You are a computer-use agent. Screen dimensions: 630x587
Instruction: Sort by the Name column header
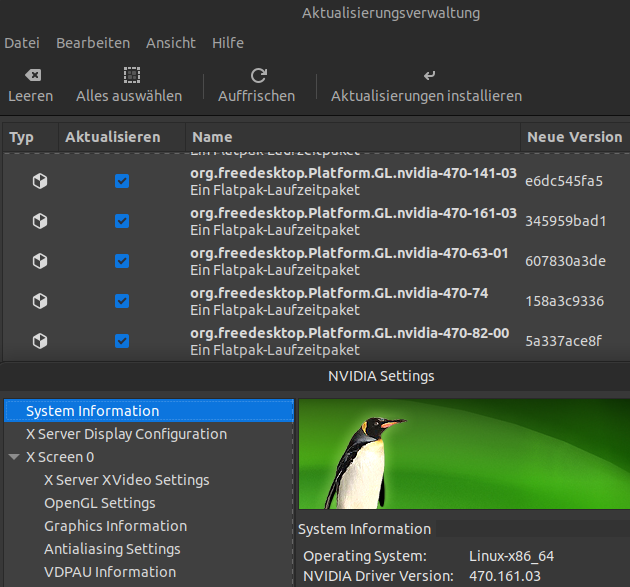(x=212, y=137)
